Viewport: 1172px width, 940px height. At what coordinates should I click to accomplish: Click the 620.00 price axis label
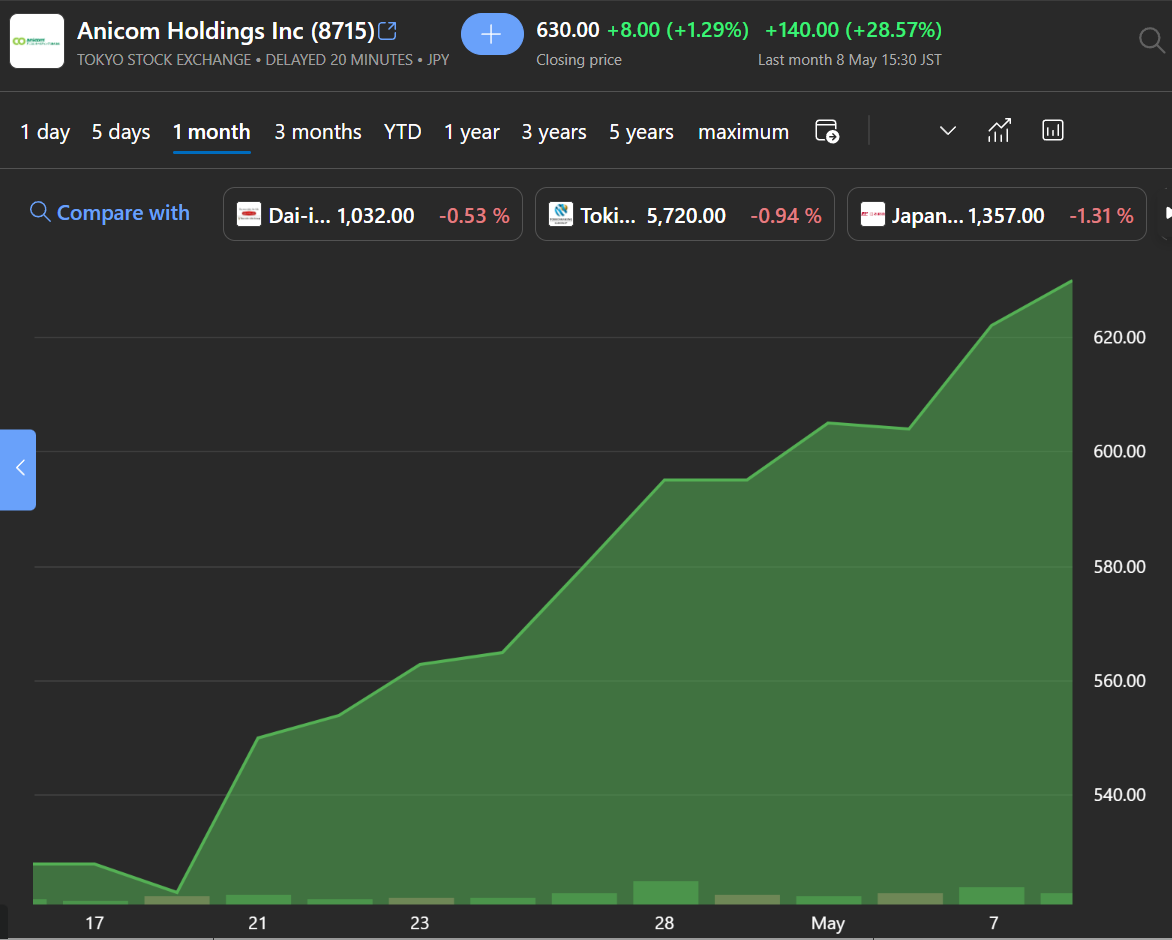click(x=1119, y=338)
